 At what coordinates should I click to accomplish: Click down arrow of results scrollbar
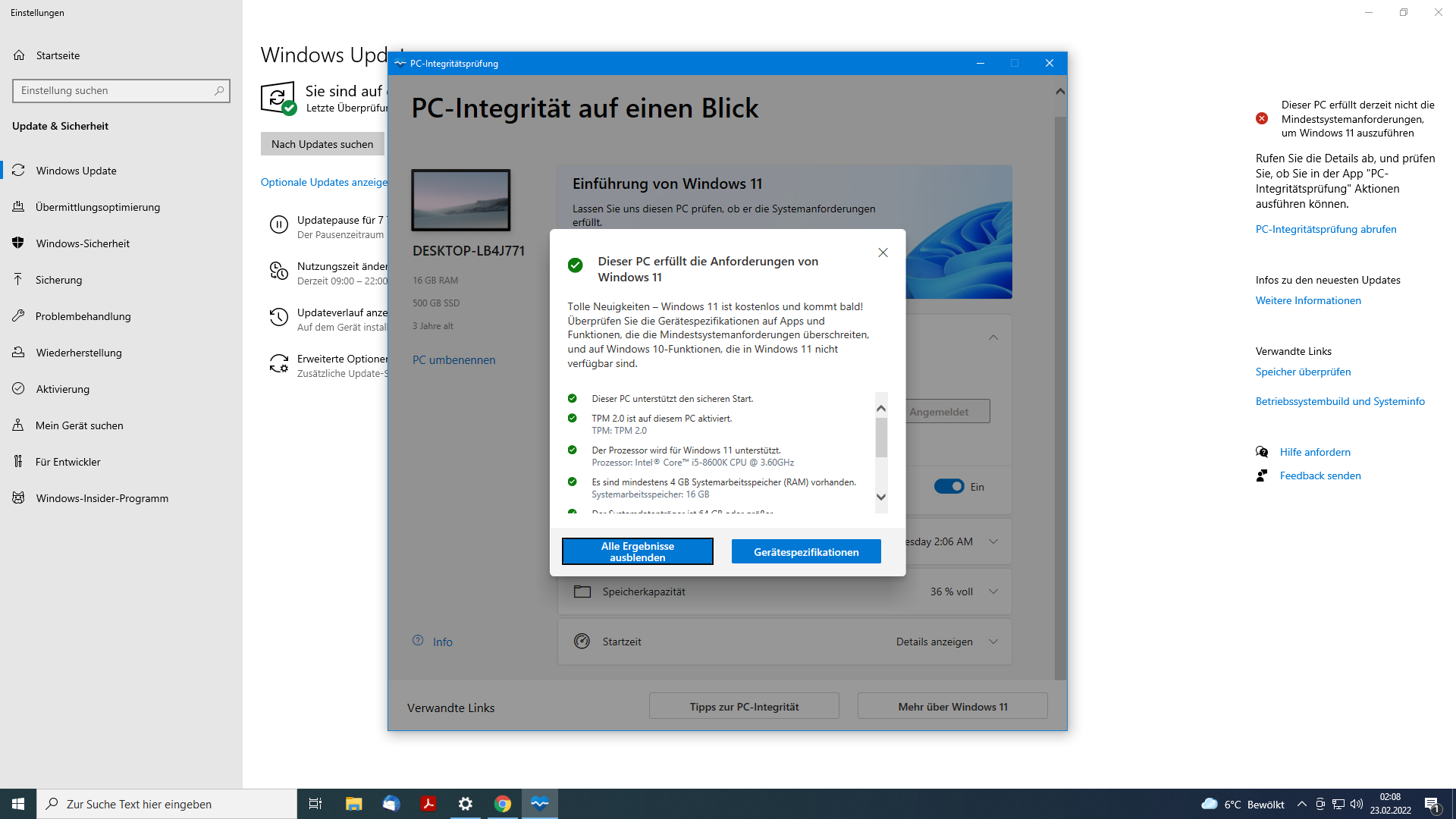881,497
